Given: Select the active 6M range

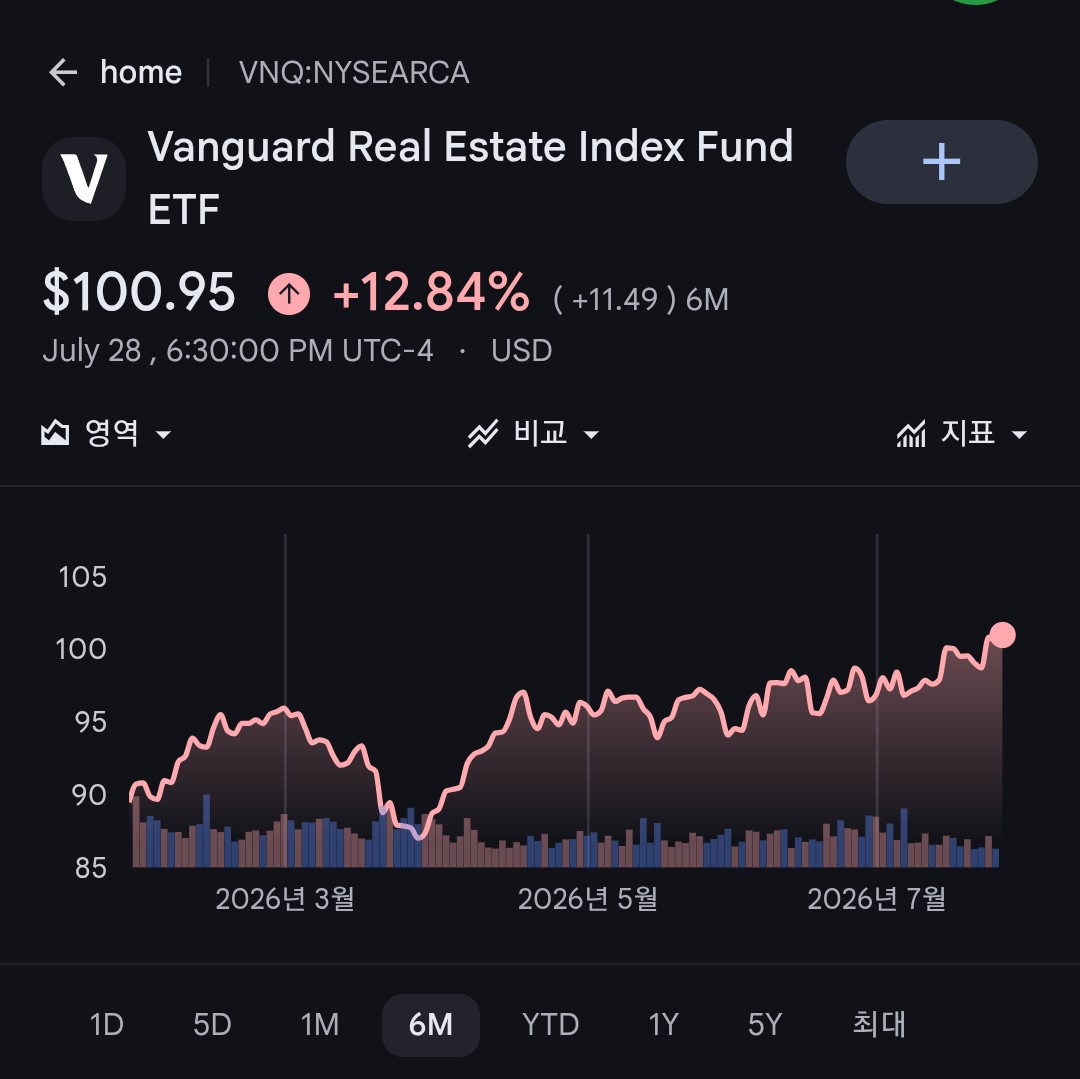Looking at the screenshot, I should (x=430, y=1025).
